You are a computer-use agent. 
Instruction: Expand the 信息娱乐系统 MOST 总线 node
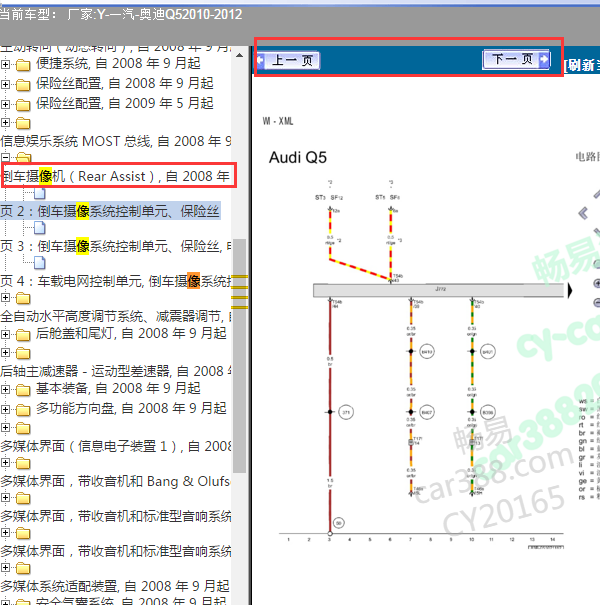5,123
